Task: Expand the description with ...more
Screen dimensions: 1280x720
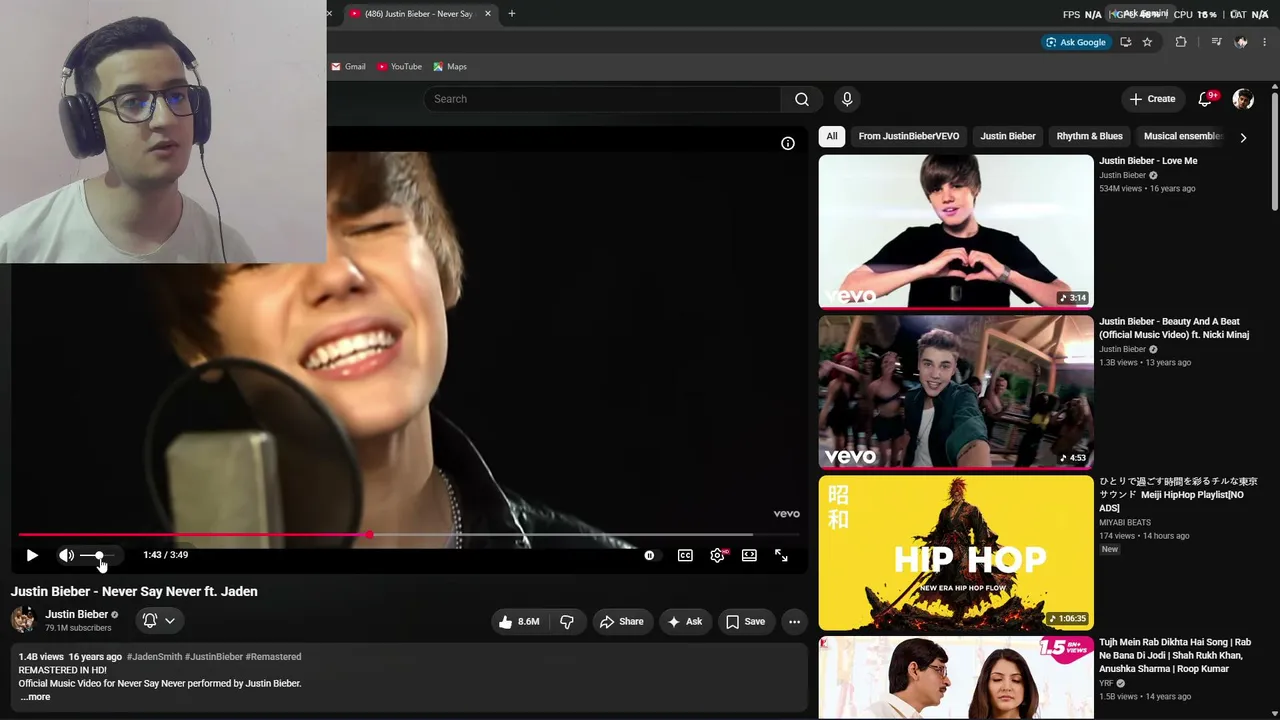Action: pyautogui.click(x=35, y=697)
